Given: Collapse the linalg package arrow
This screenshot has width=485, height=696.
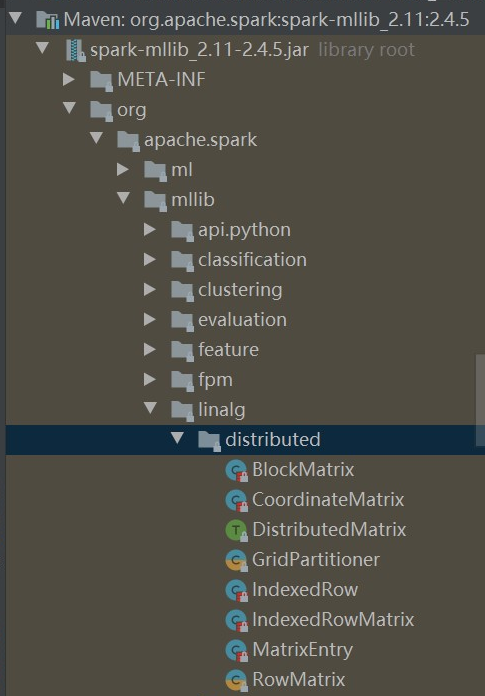Looking at the screenshot, I should (x=150, y=408).
